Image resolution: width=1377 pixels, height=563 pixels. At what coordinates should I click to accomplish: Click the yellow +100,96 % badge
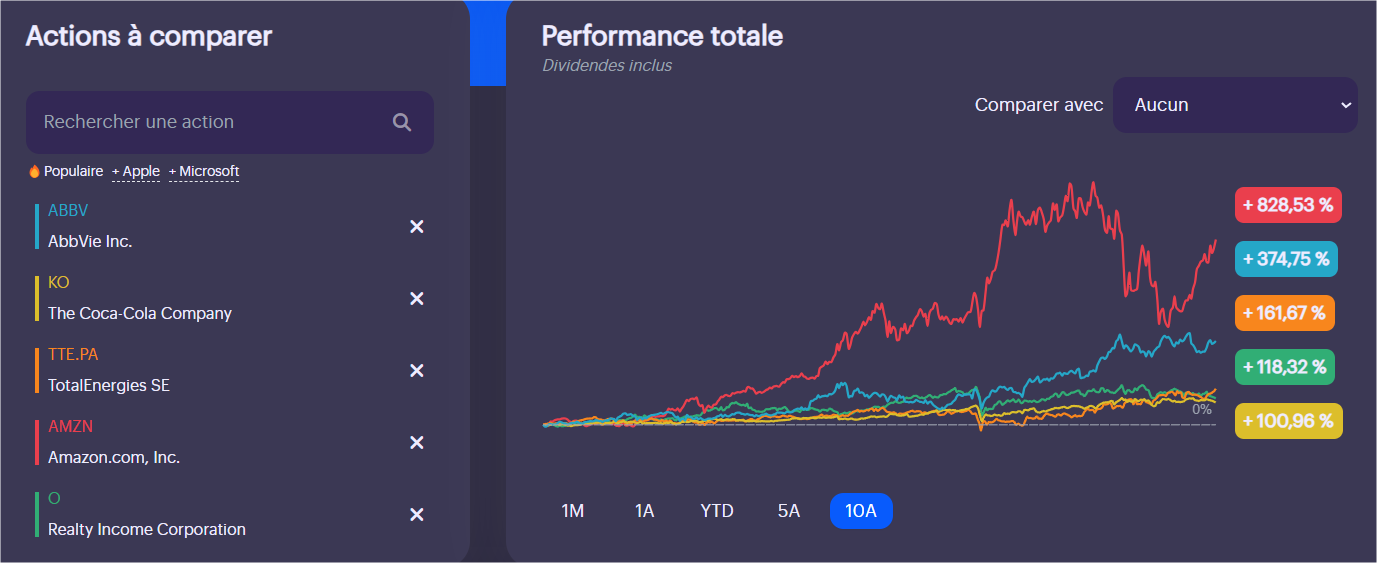pos(1288,421)
